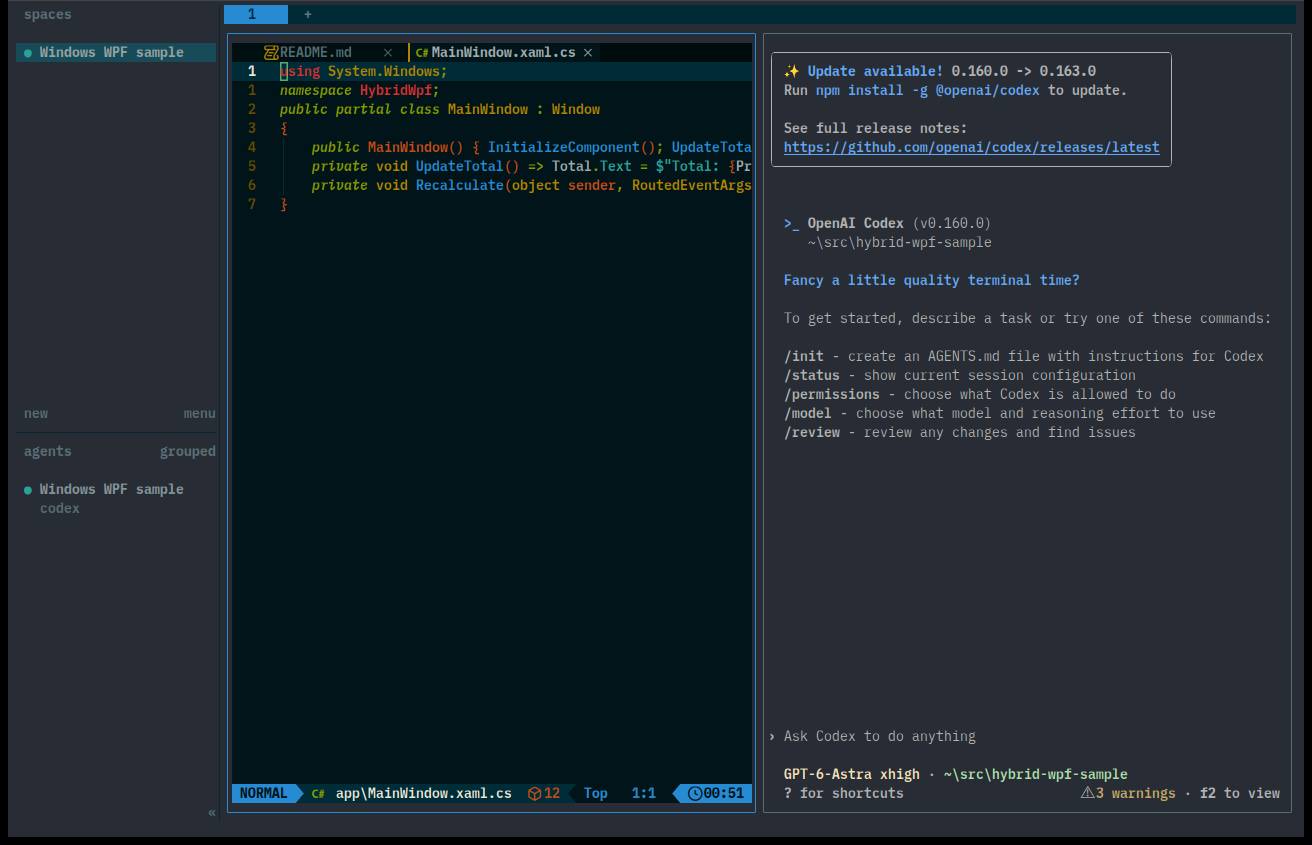This screenshot has width=1312, height=845.
Task: Click the ? for shortcuts hint
Action: point(844,793)
